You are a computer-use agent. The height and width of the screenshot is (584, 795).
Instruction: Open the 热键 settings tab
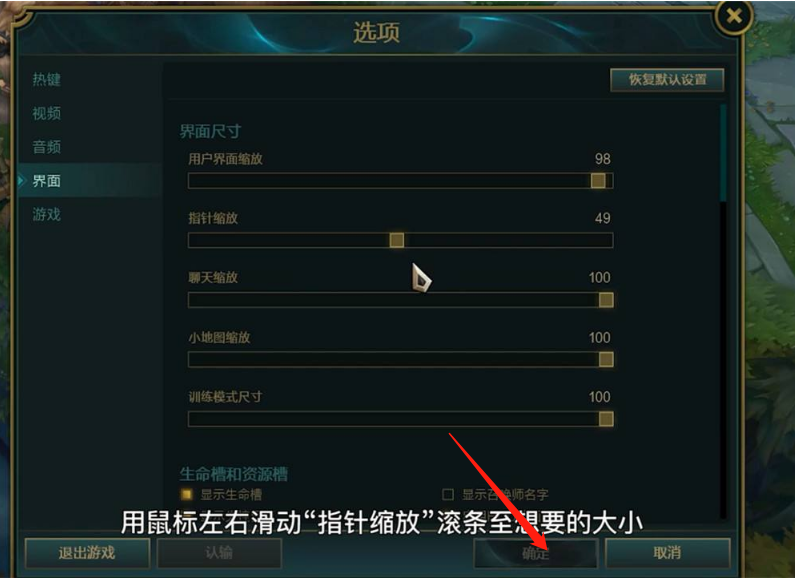point(47,80)
